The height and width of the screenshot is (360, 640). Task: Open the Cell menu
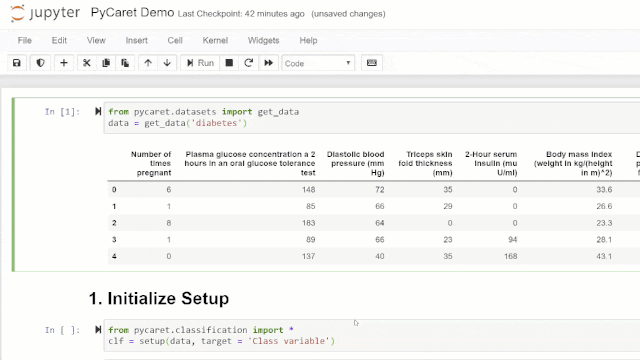175,40
